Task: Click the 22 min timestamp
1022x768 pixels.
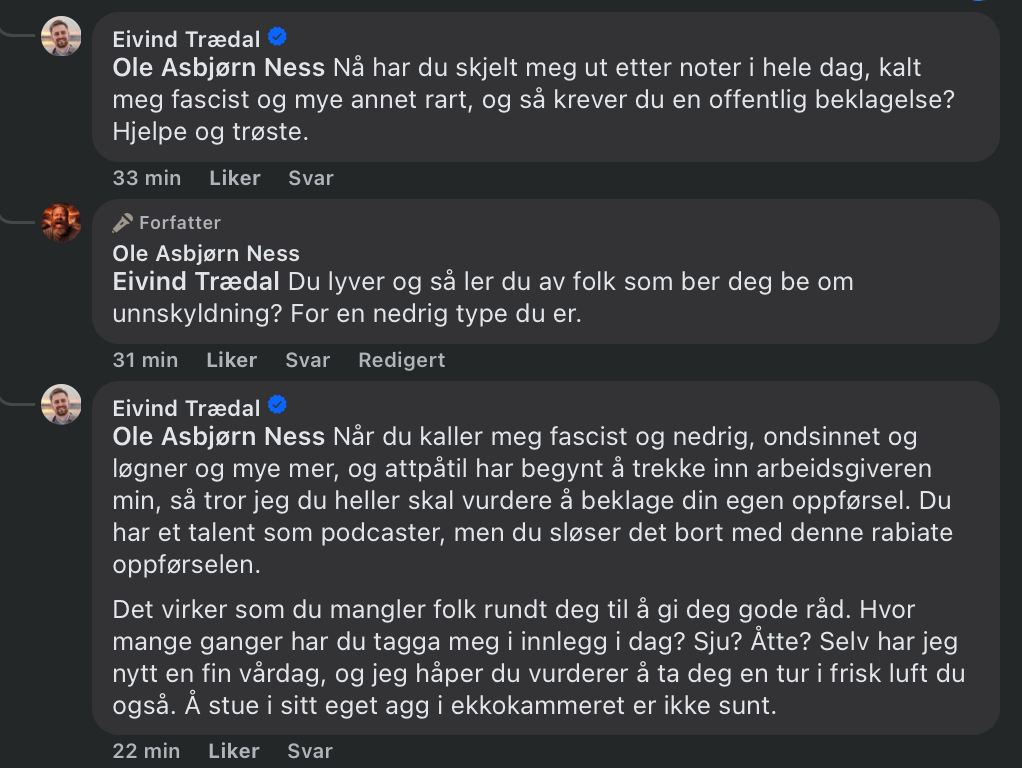Action: [147, 750]
